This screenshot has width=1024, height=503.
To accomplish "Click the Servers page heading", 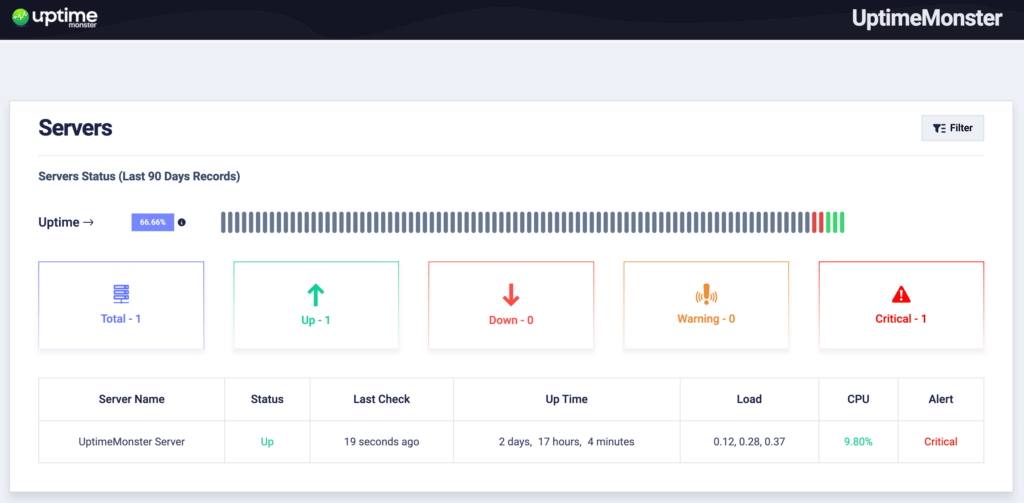I will (x=75, y=128).
